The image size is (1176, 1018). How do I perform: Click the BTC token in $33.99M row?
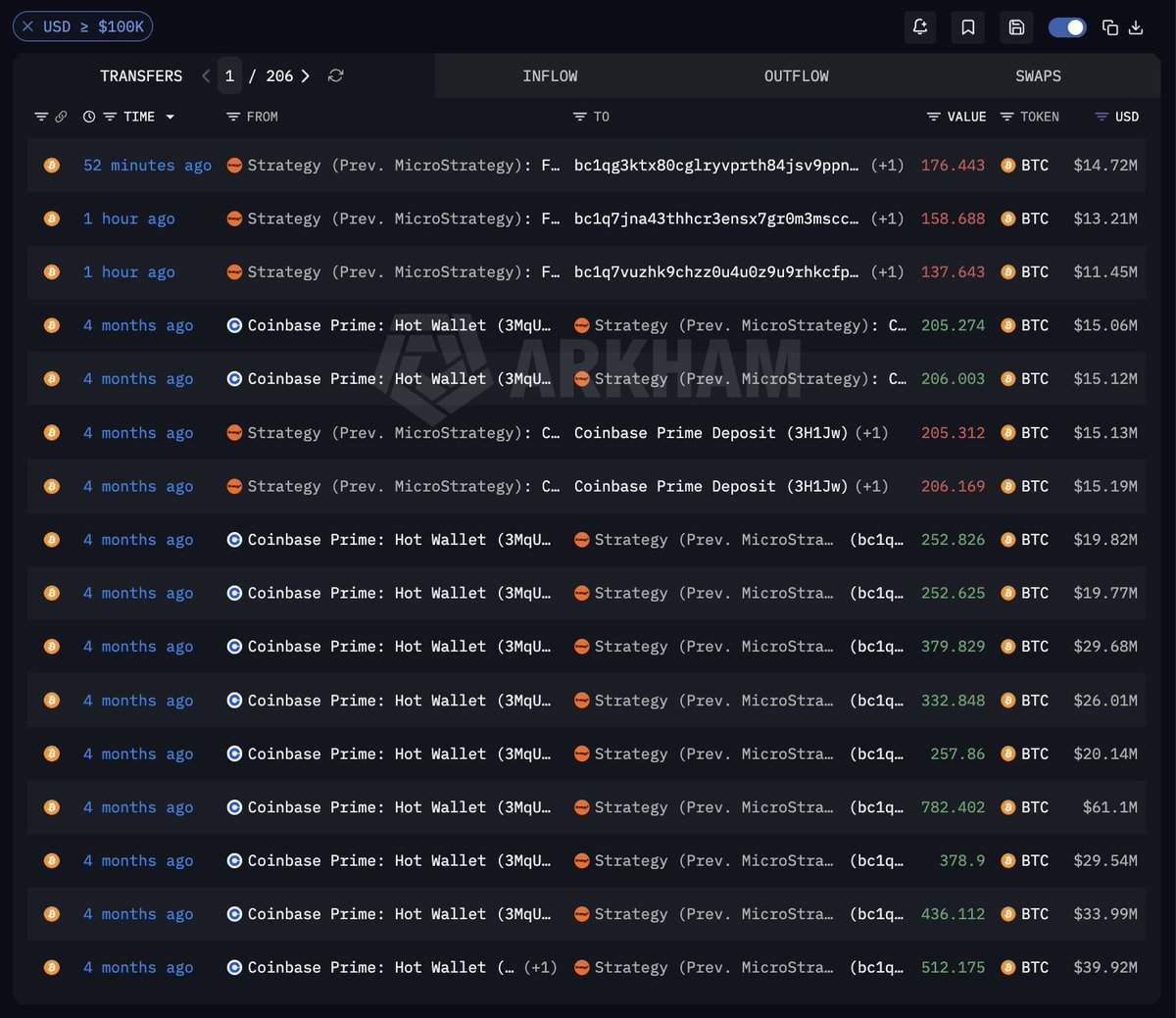tap(1035, 913)
